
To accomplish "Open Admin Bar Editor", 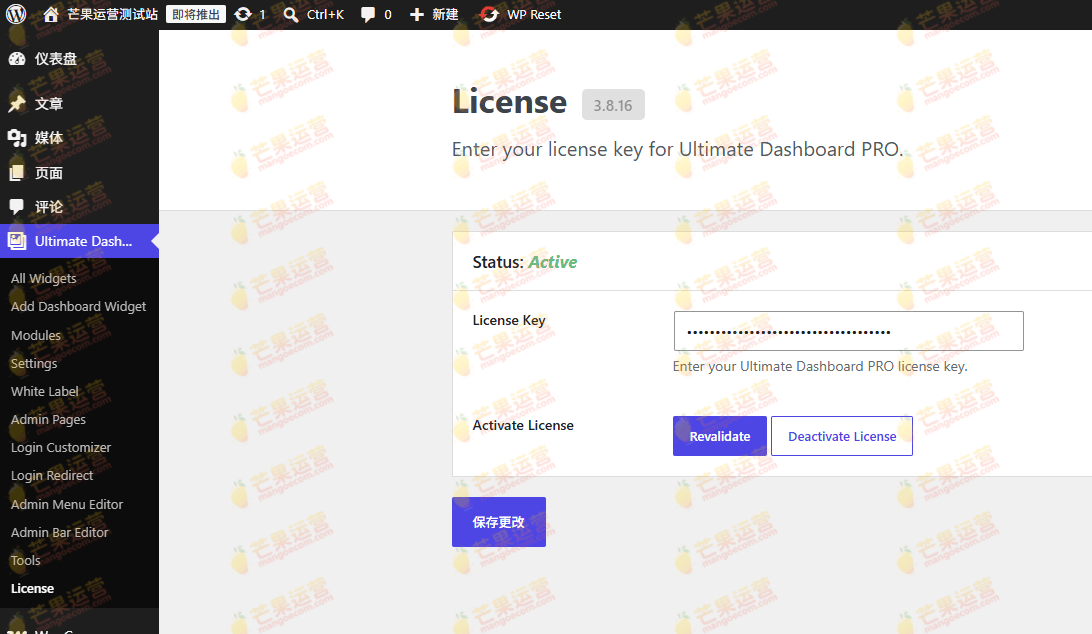I will coord(60,532).
